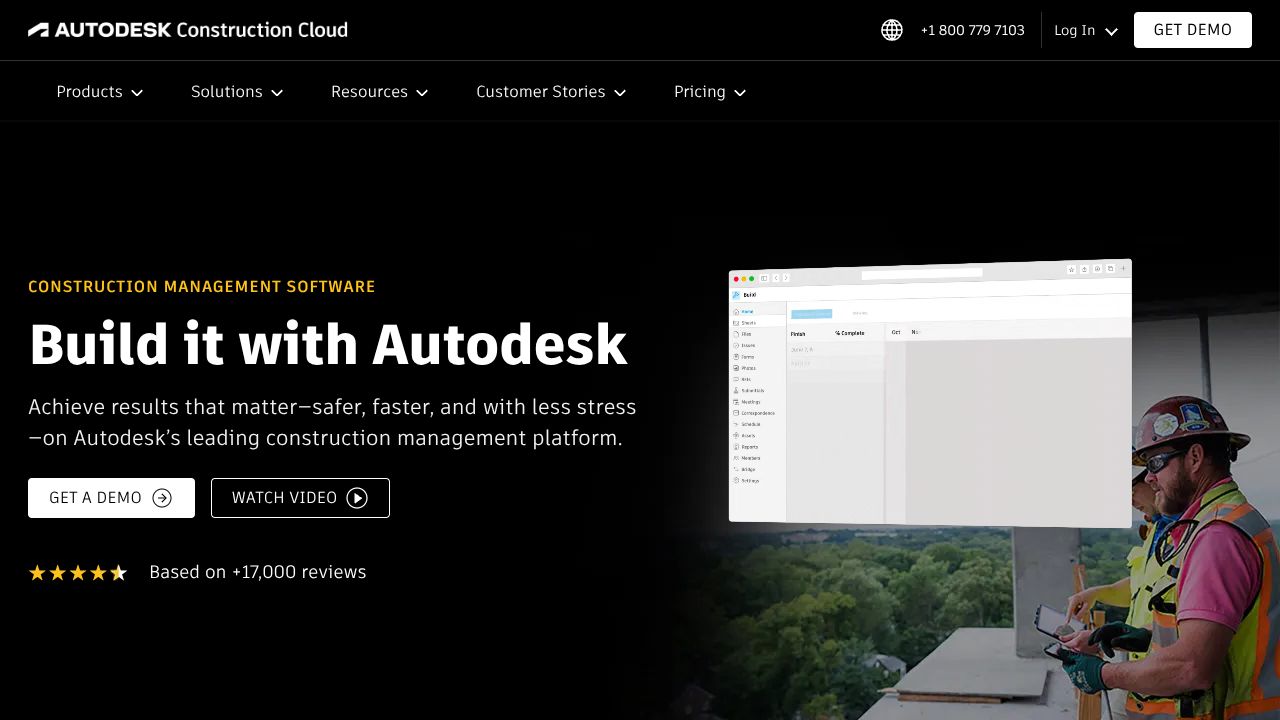Toggle the bookmark star in the browser preview
Screen dimensions: 1280x720
tap(1072, 269)
